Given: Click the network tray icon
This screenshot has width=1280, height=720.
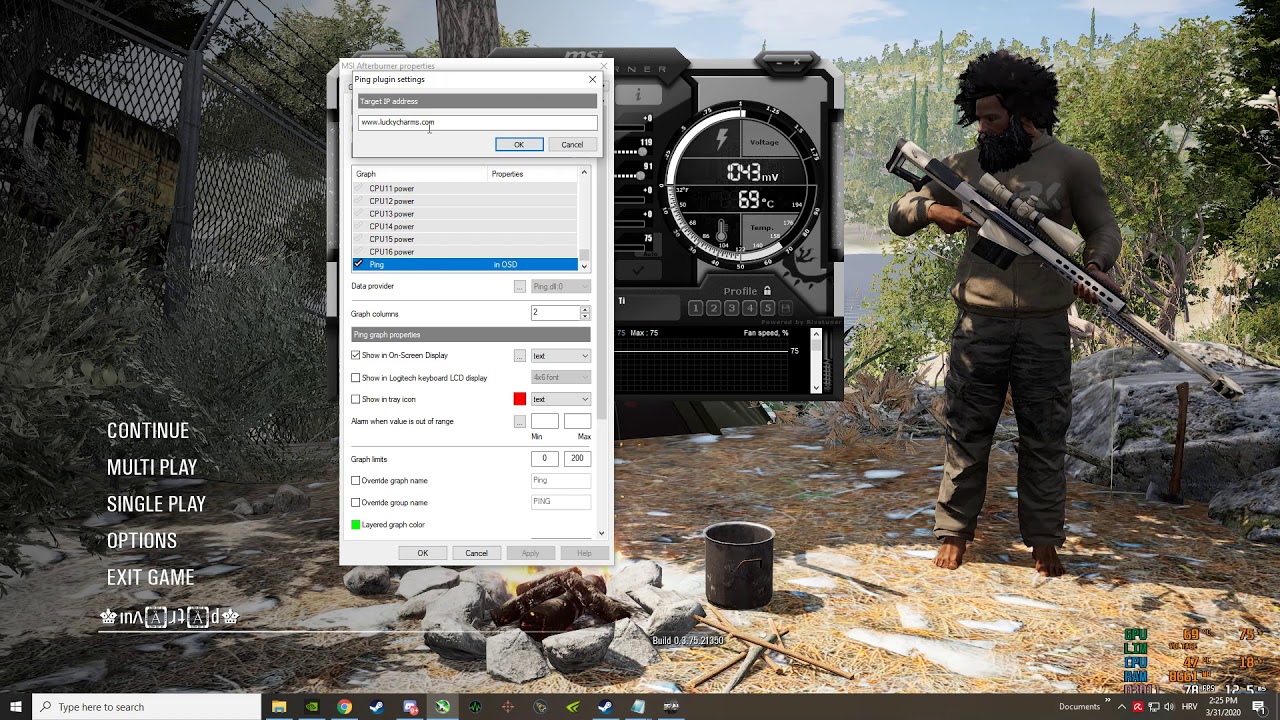Looking at the screenshot, I should point(1153,707).
